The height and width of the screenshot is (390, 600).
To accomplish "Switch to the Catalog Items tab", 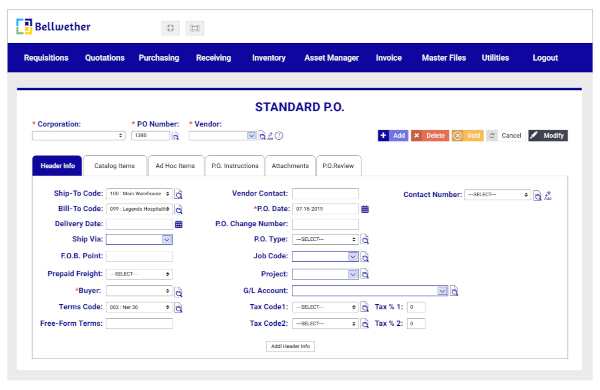I will coord(114,166).
